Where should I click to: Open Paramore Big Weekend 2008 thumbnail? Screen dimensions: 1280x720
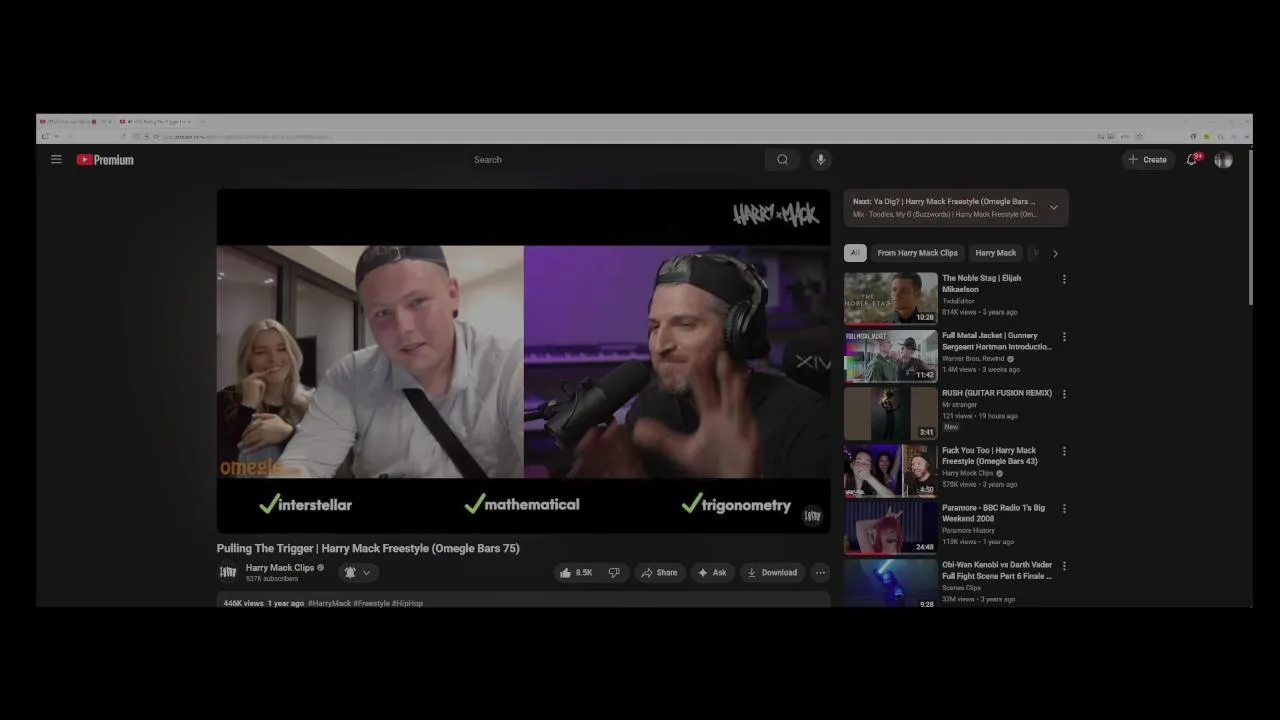point(891,527)
